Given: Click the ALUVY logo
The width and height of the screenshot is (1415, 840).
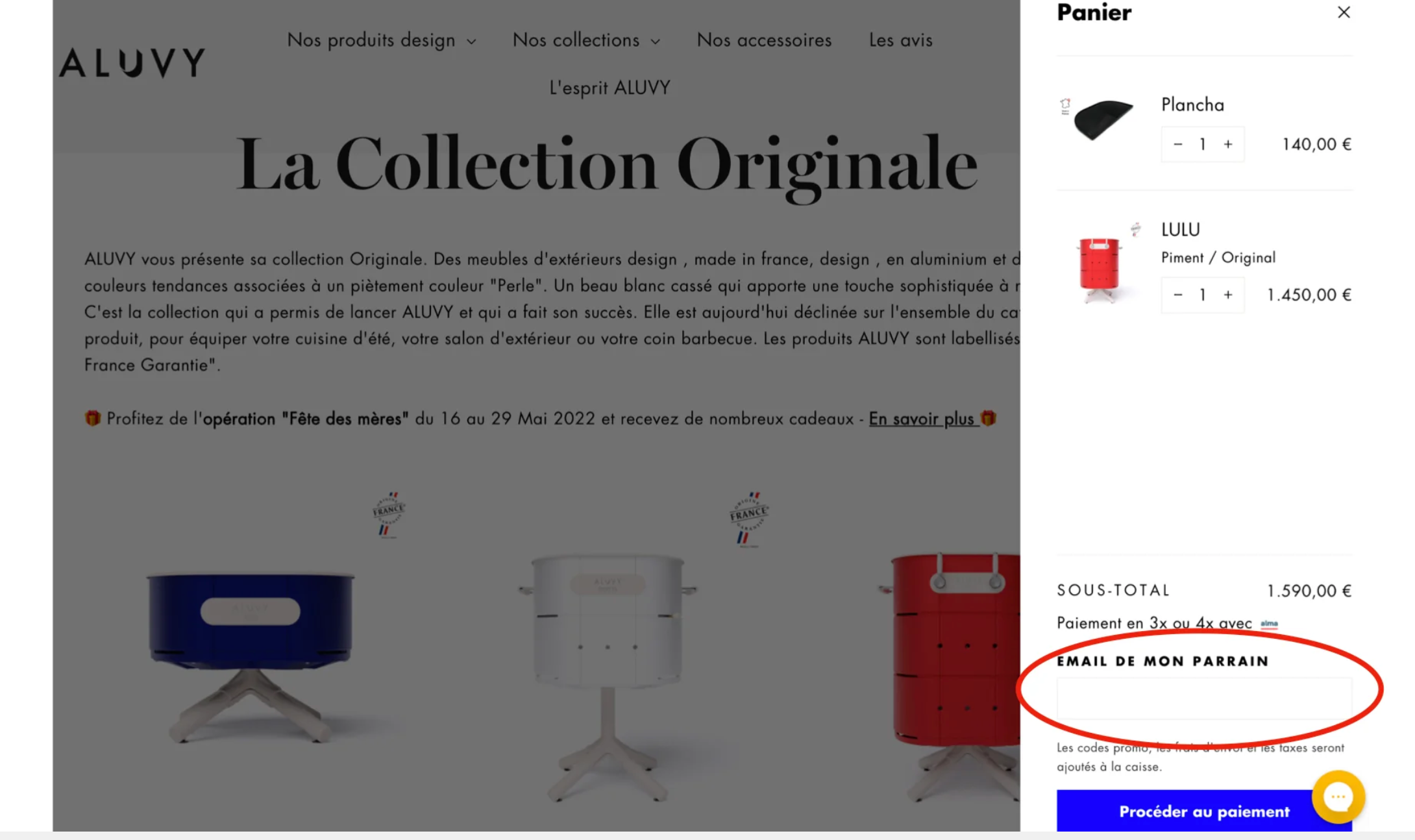Looking at the screenshot, I should click(x=132, y=63).
